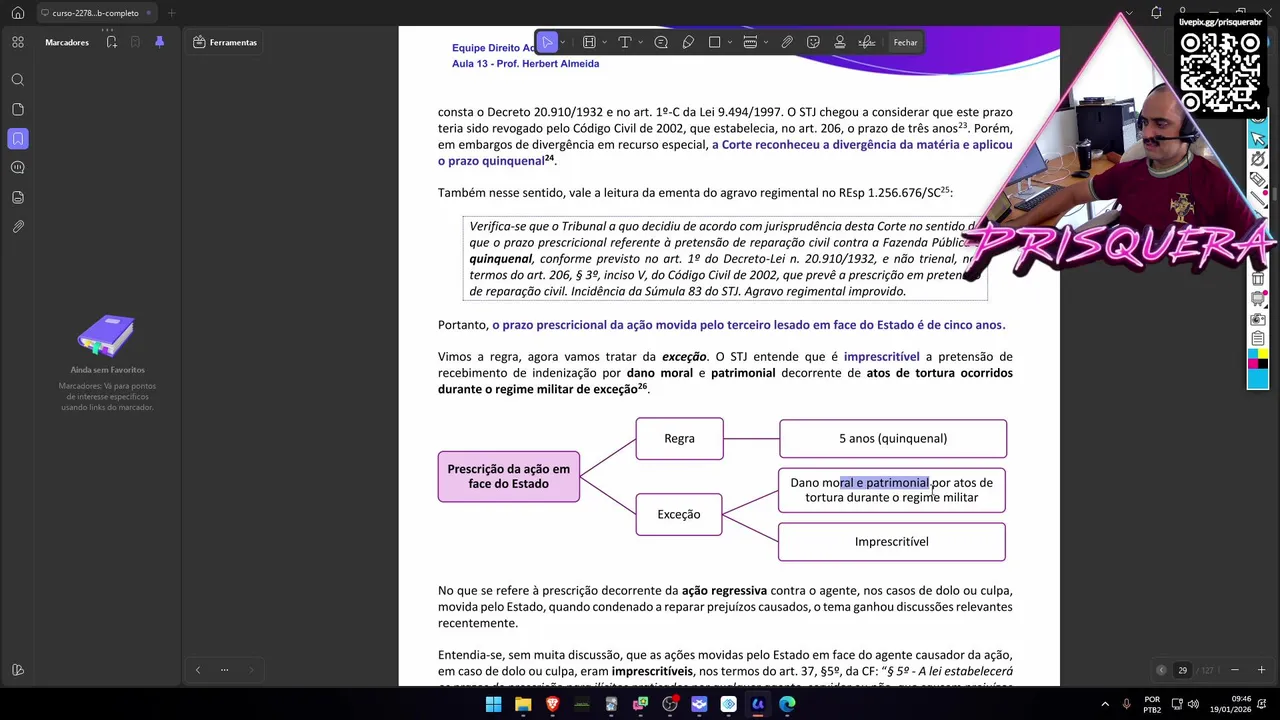Open the more options ellipsis
This screenshot has height=720, width=1280.
pos(224,670)
